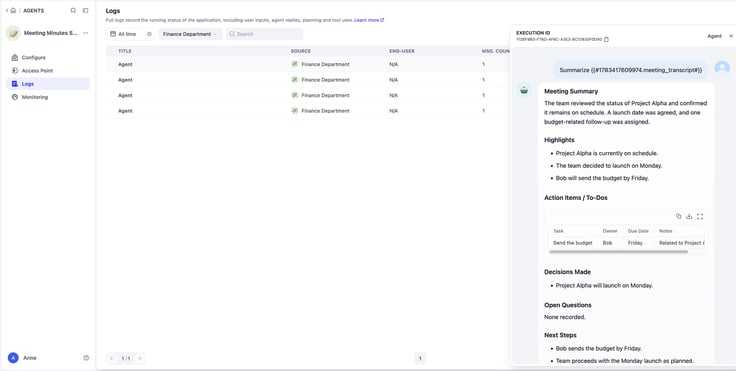736x371 pixels.
Task: Open the chat bubble icon beside AGENTS
Action: click(x=73, y=10)
